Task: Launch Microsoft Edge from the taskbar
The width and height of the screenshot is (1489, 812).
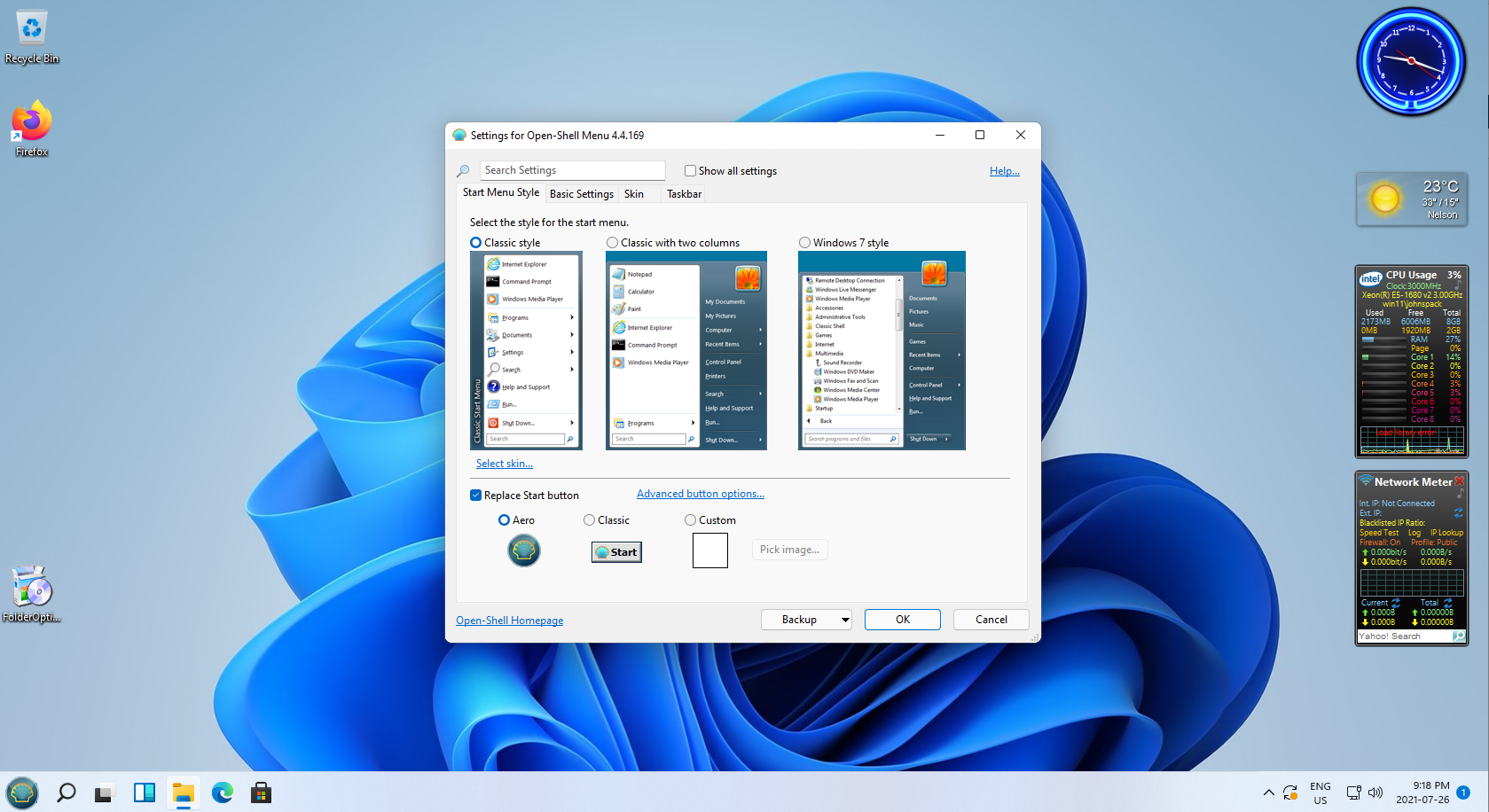Action: click(x=223, y=792)
